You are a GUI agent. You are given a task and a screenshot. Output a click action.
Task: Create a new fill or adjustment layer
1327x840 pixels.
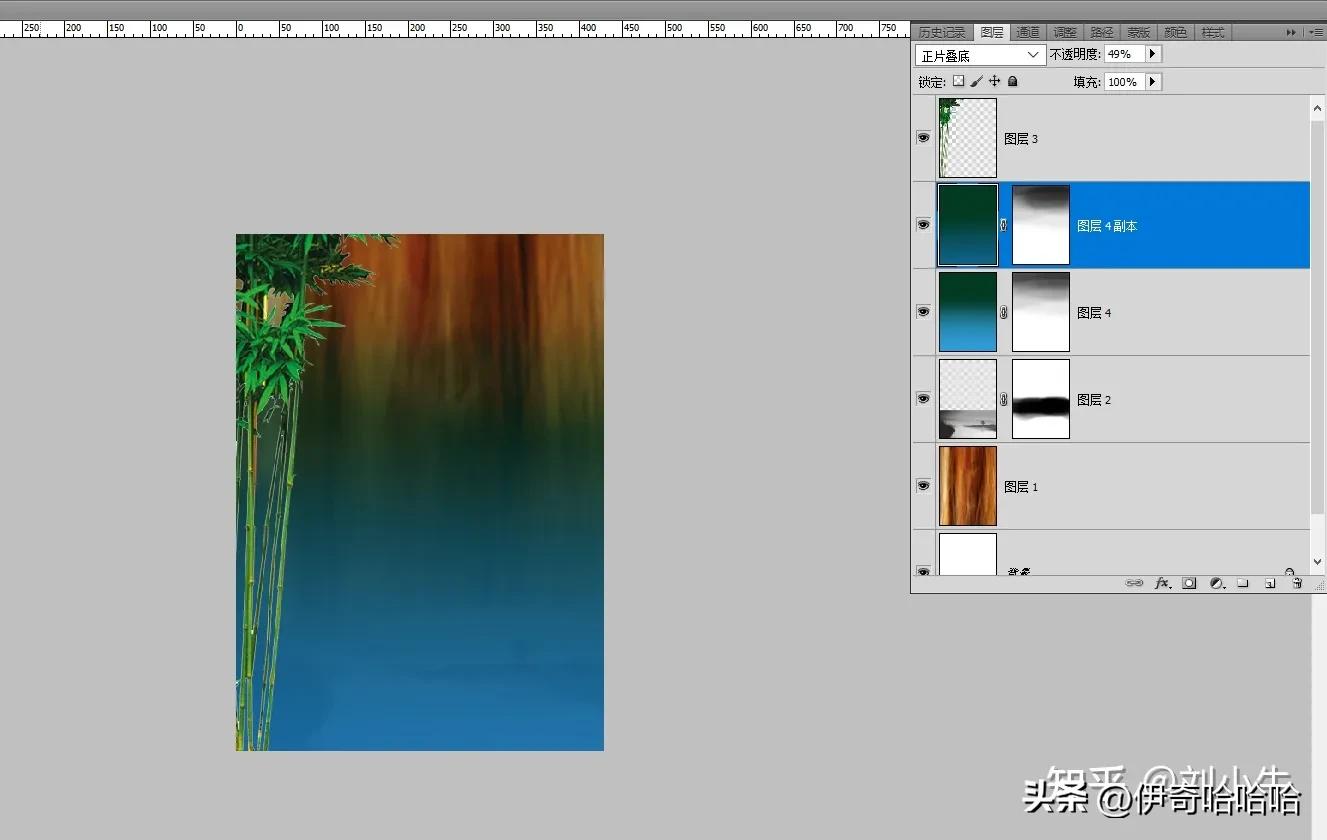[x=1217, y=583]
